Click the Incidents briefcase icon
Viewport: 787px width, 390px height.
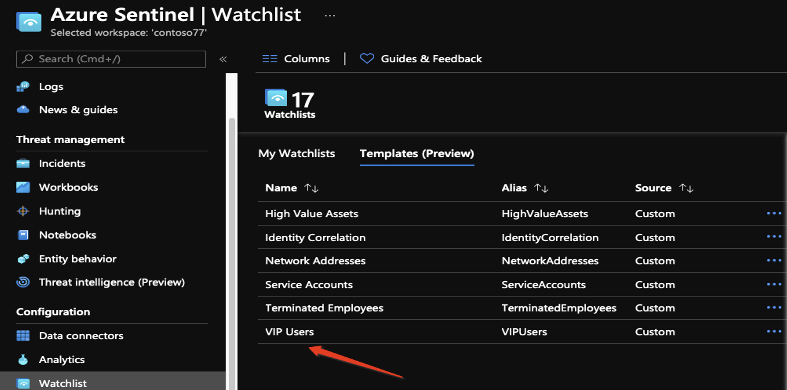23,164
